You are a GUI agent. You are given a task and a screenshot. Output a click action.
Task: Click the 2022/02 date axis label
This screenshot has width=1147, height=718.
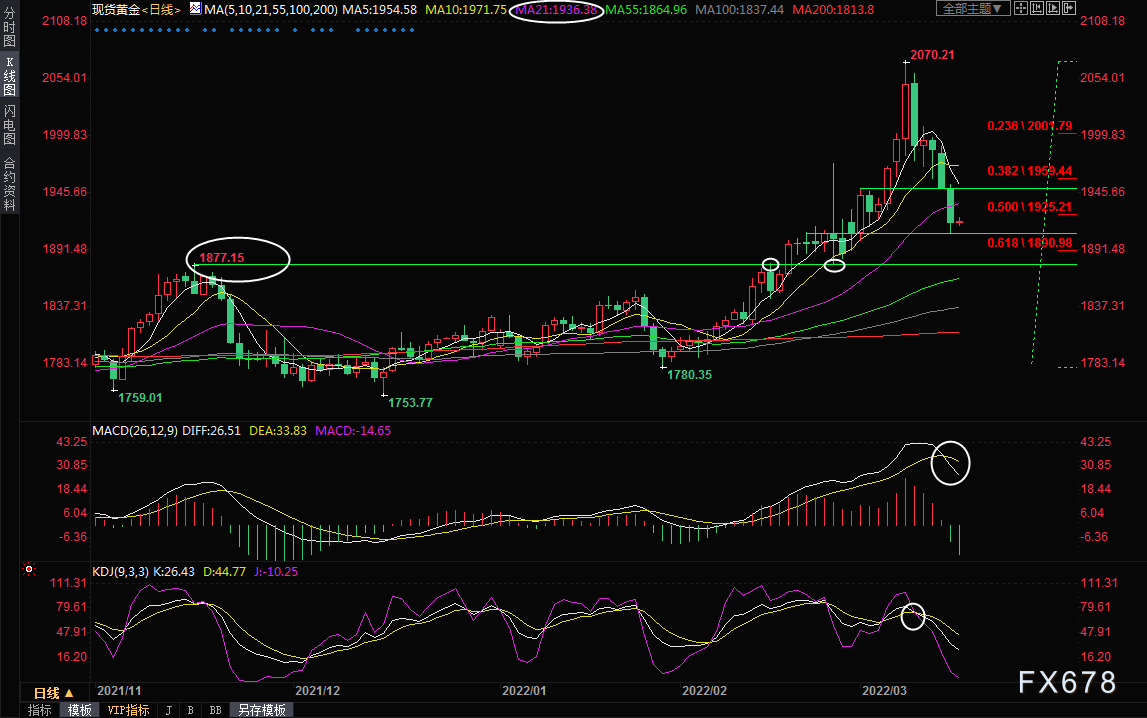point(704,691)
